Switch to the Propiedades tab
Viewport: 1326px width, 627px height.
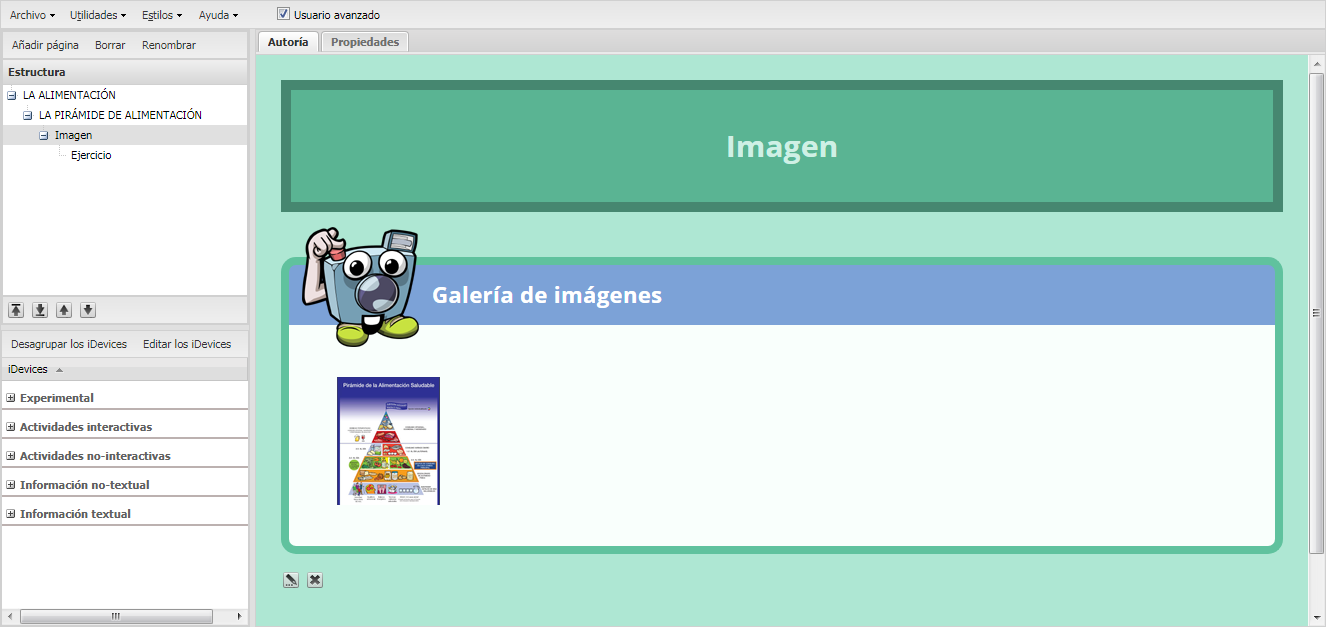pyautogui.click(x=365, y=42)
